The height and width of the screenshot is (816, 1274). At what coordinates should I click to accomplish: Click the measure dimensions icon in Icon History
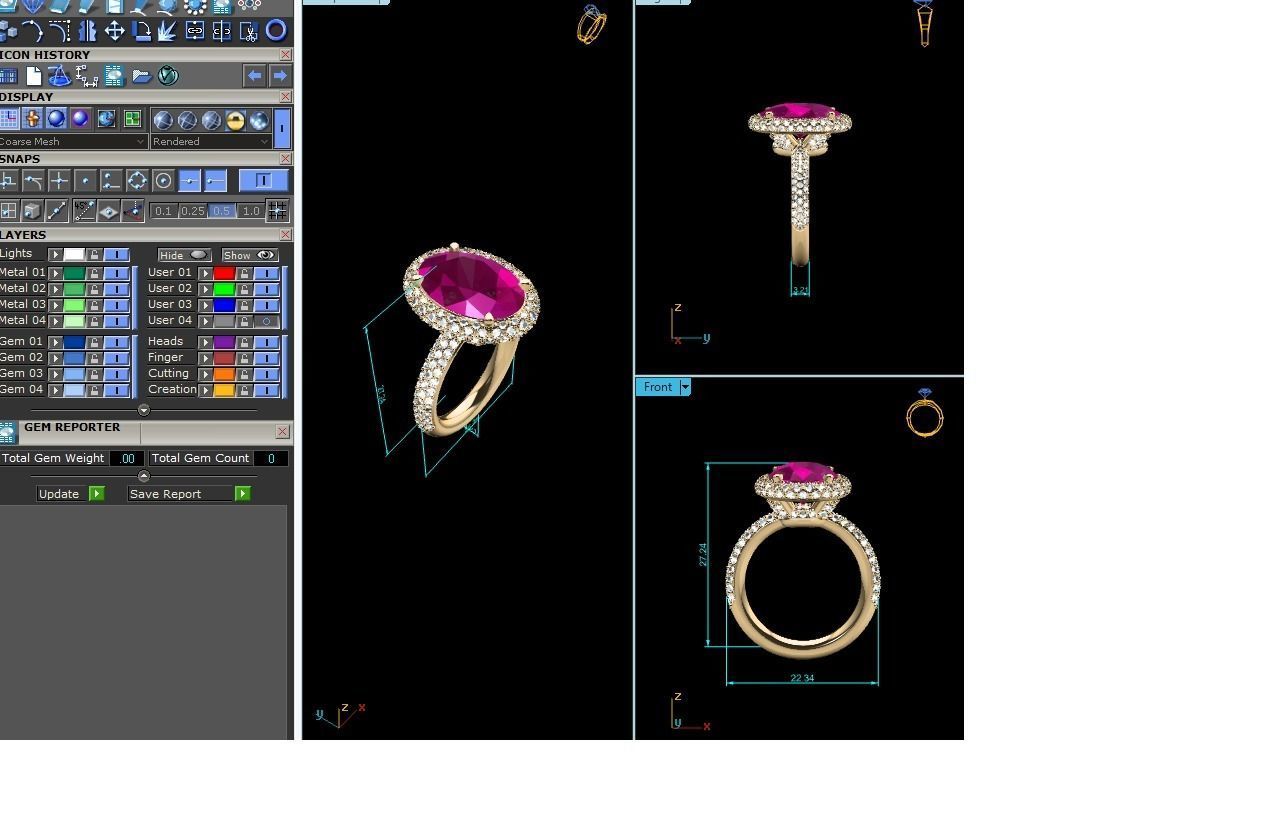tap(86, 76)
